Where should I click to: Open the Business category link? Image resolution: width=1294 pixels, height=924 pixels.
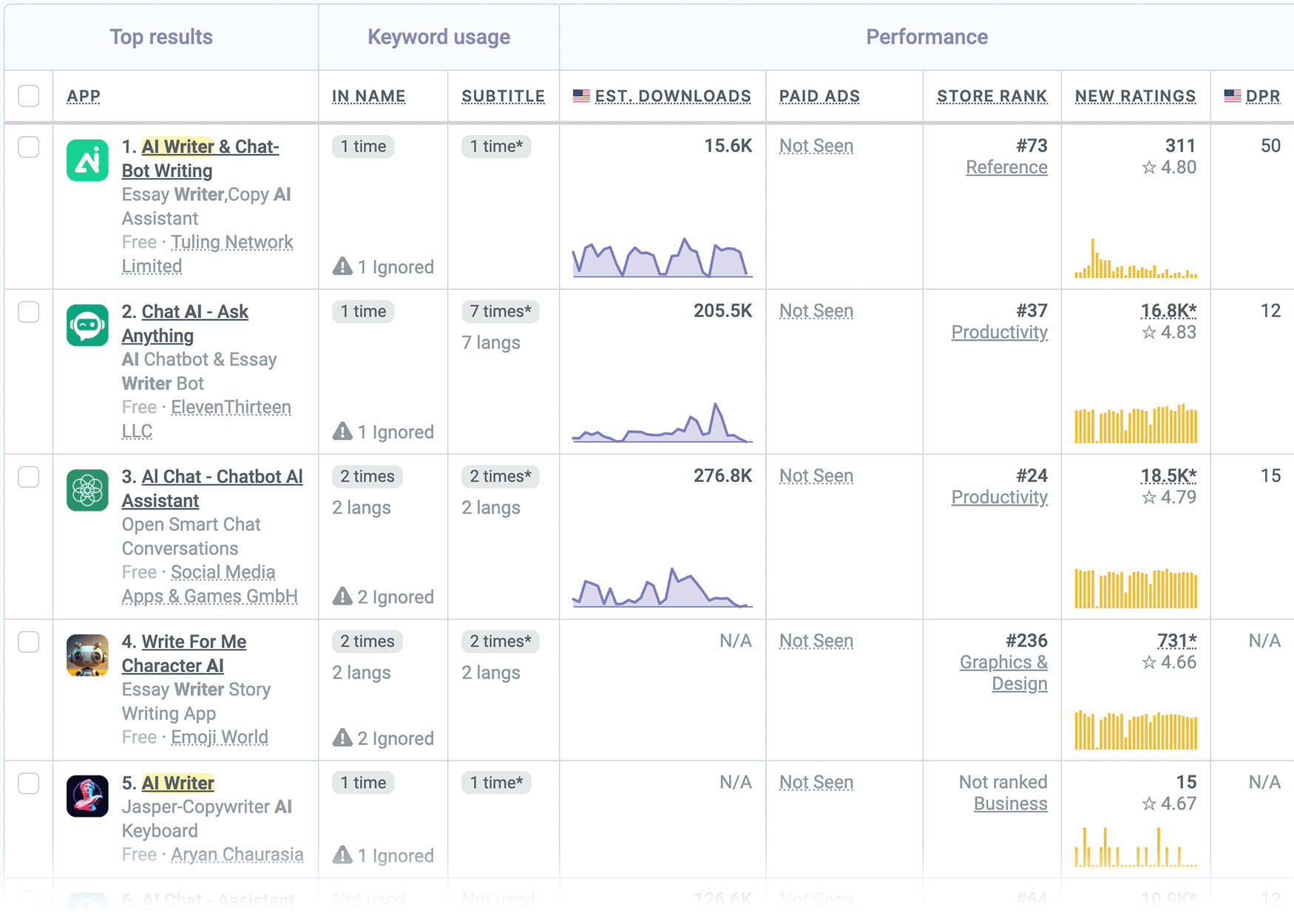tap(1010, 804)
